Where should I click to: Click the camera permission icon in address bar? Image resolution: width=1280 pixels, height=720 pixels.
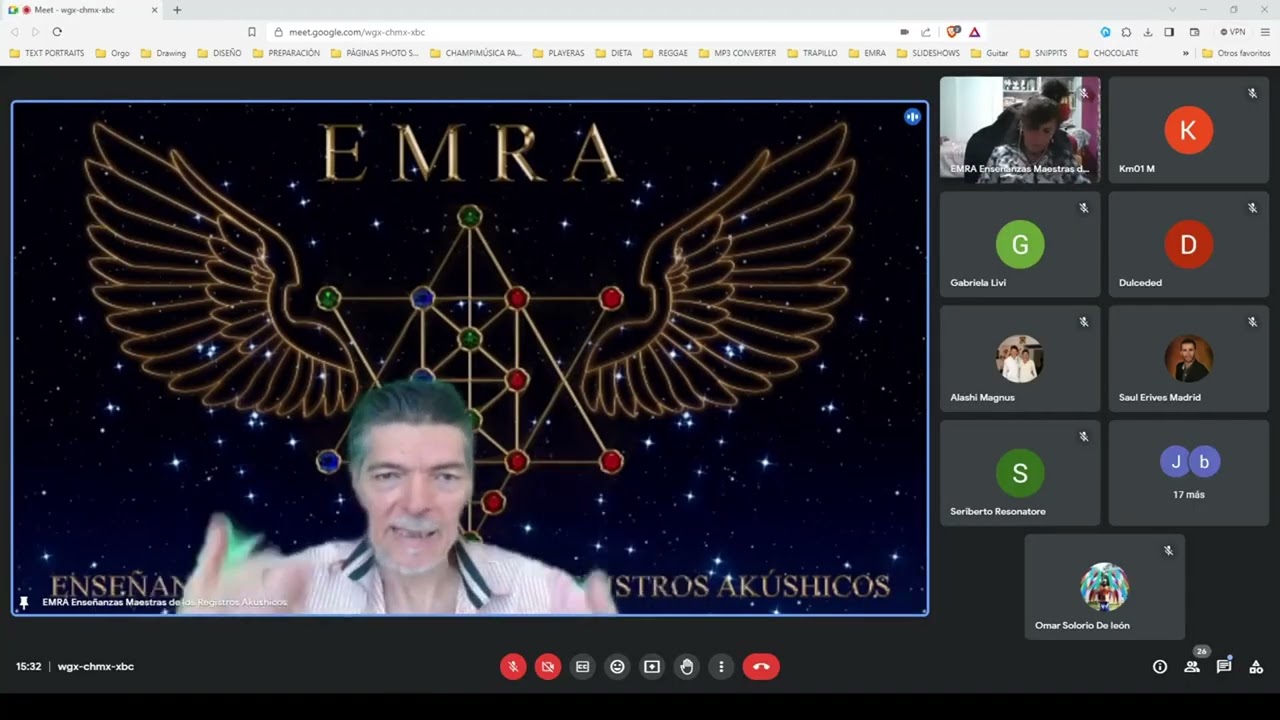tap(905, 32)
